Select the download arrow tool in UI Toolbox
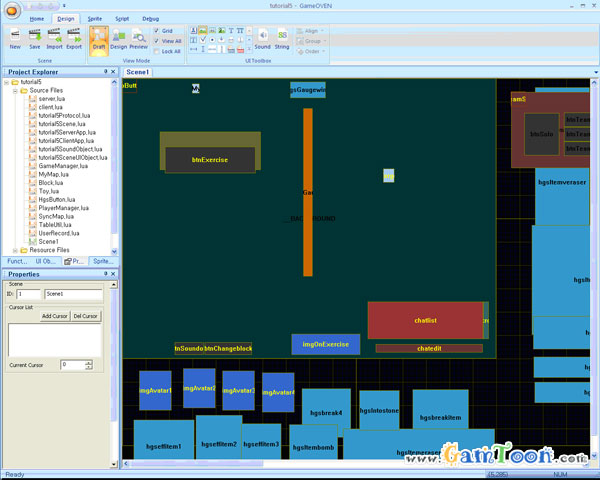 tap(222, 40)
